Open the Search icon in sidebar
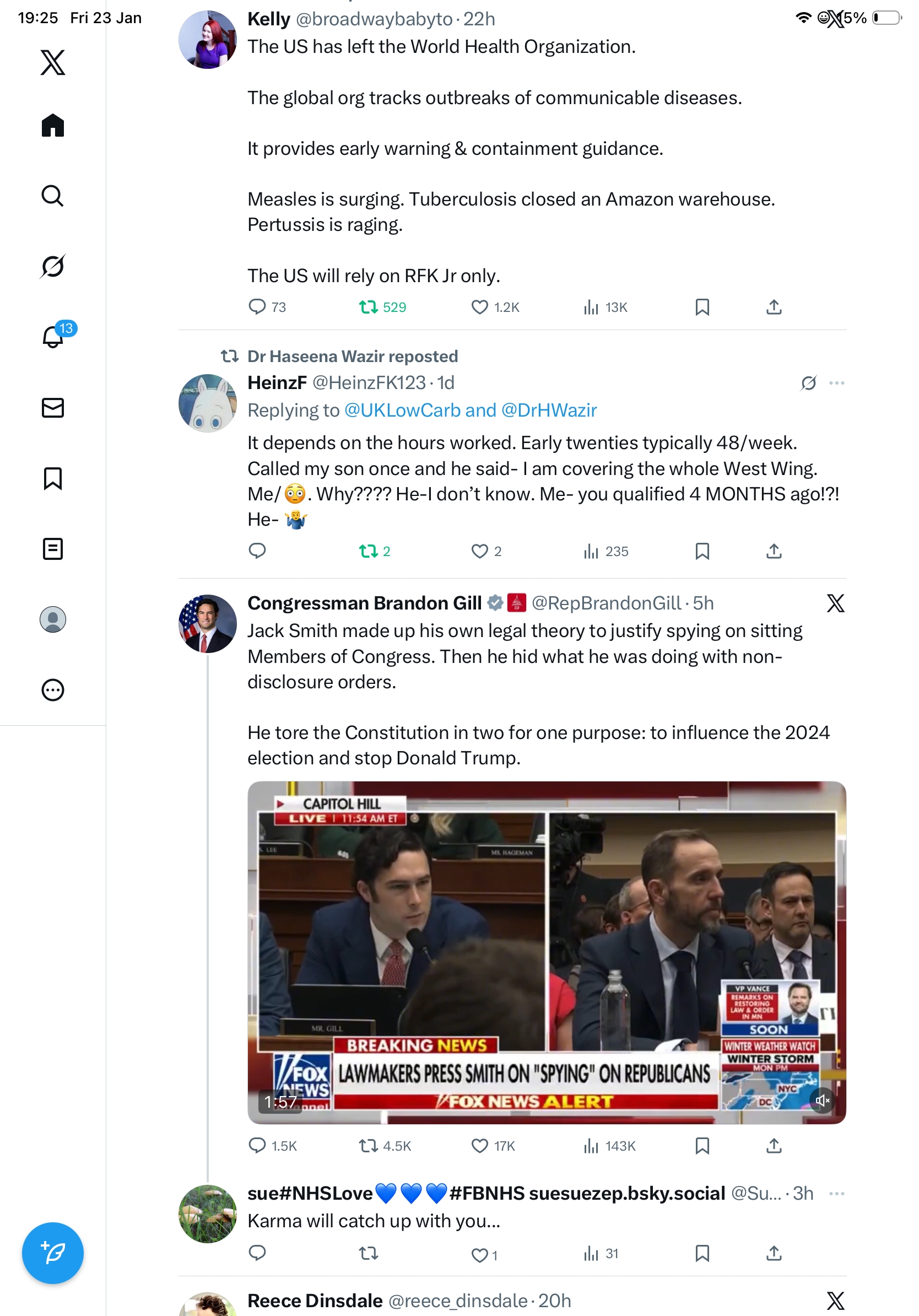The height and width of the screenshot is (1316, 919). pos(53,196)
